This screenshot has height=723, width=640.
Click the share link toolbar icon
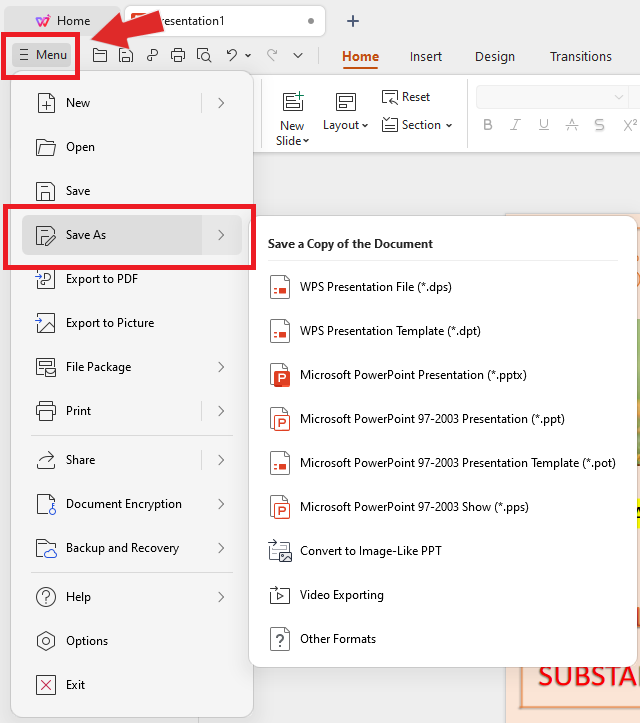(x=152, y=55)
